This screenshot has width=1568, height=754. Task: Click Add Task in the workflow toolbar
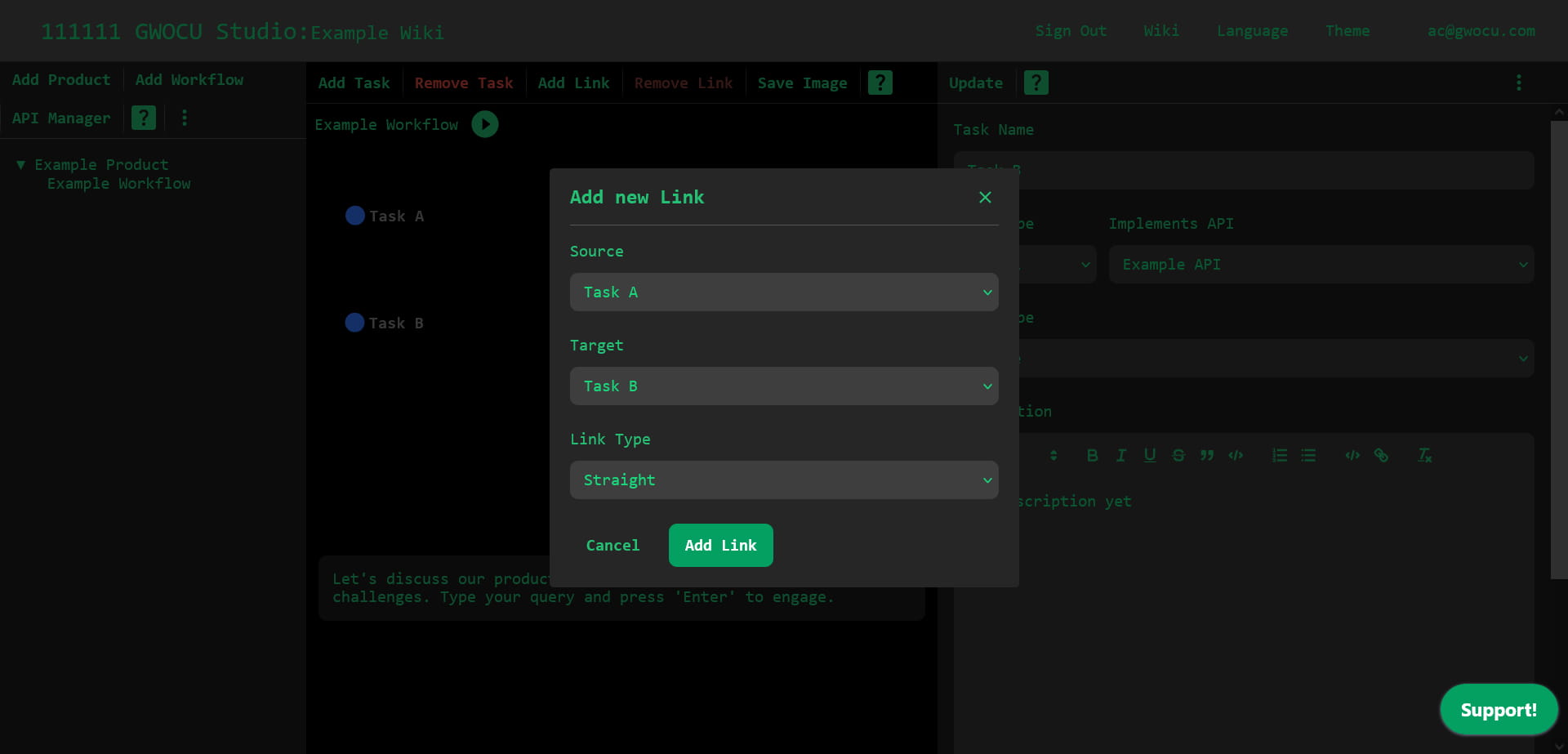pyautogui.click(x=354, y=83)
